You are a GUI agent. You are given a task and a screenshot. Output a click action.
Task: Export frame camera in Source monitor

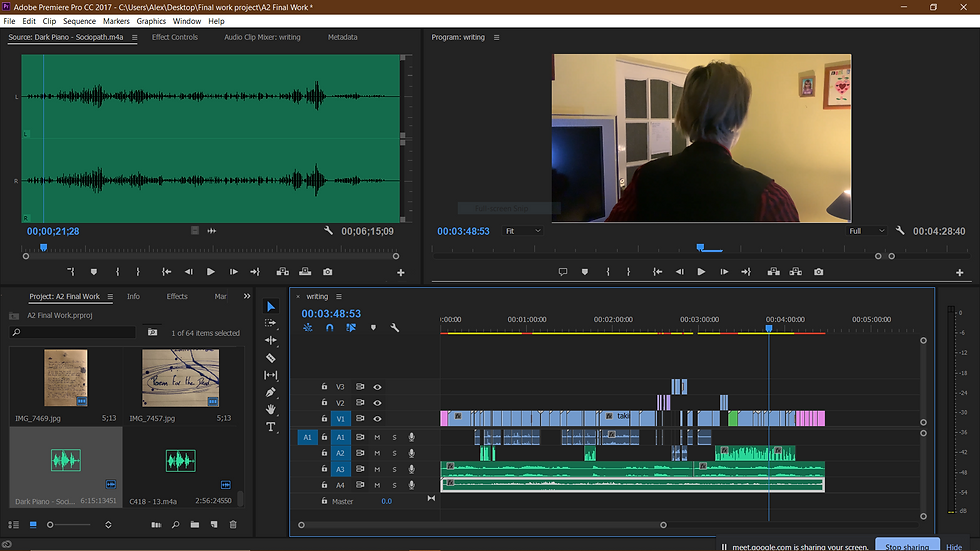328,272
